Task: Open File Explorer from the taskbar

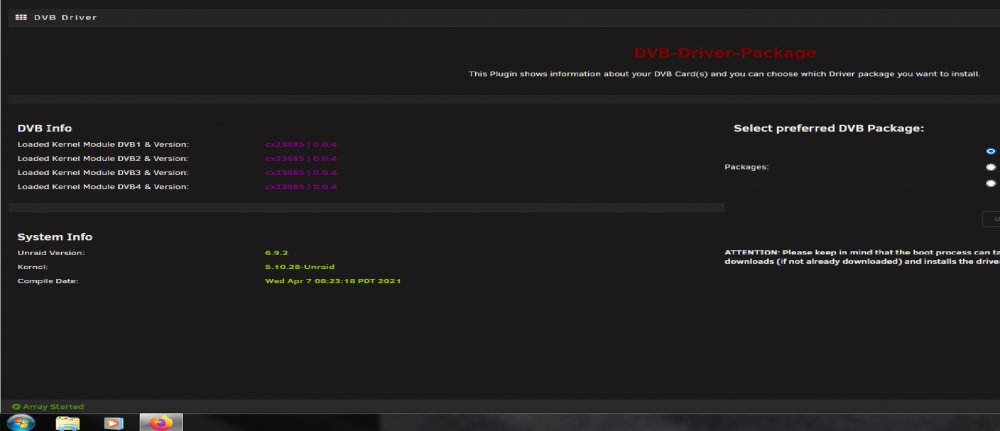Action: click(x=68, y=423)
